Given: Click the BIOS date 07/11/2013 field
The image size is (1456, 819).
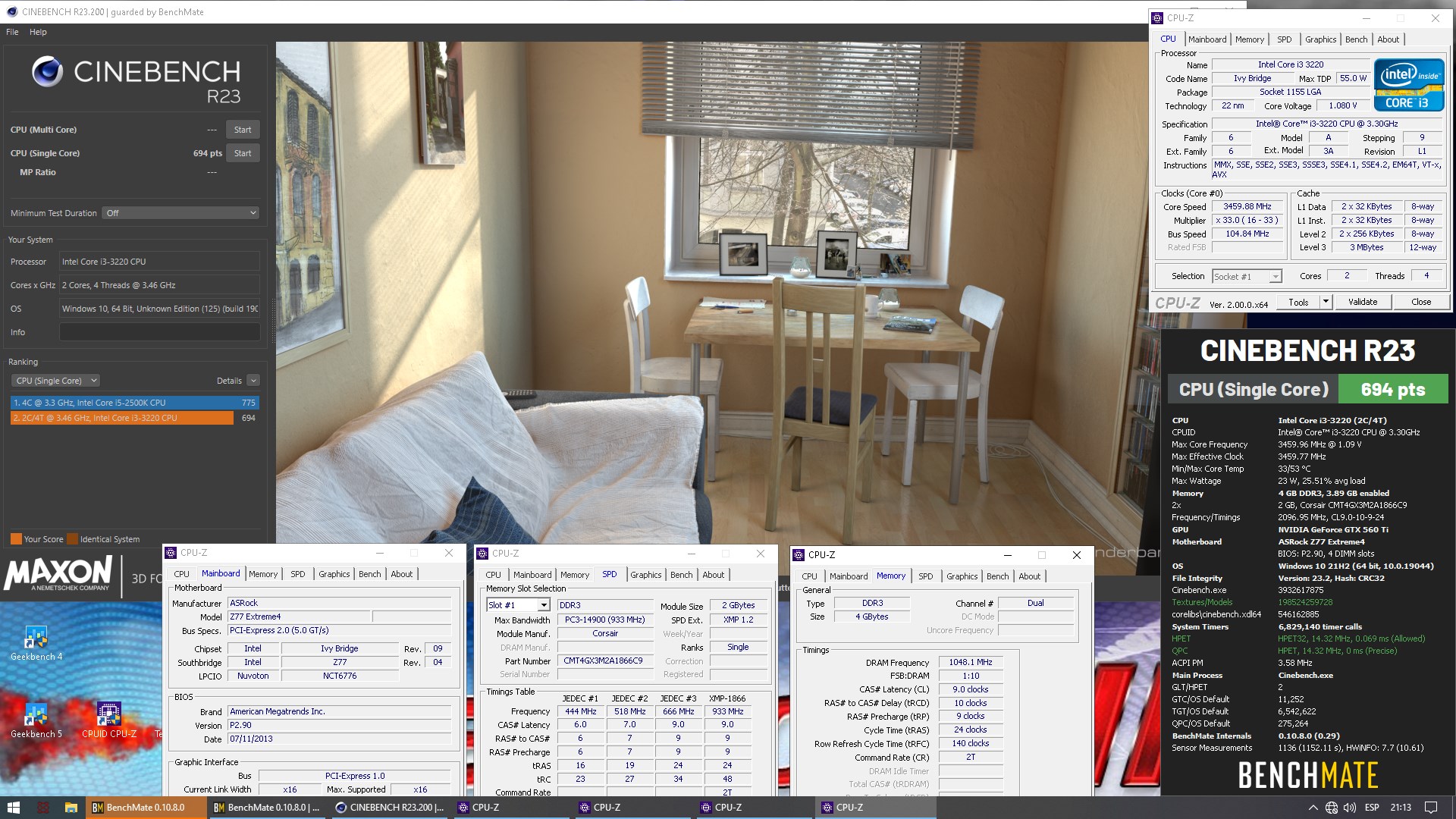Looking at the screenshot, I should 340,739.
